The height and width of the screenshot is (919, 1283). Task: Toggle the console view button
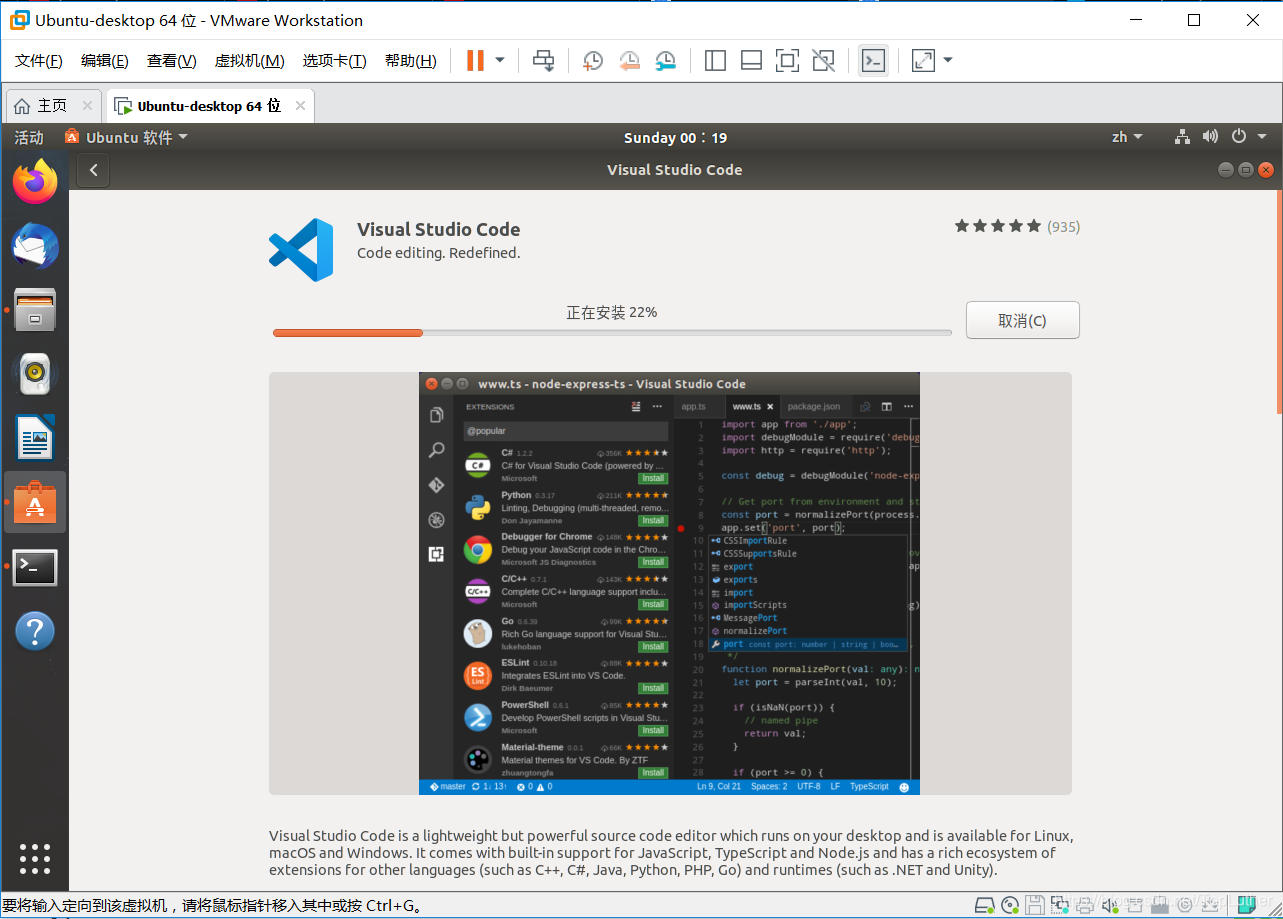tap(873, 61)
